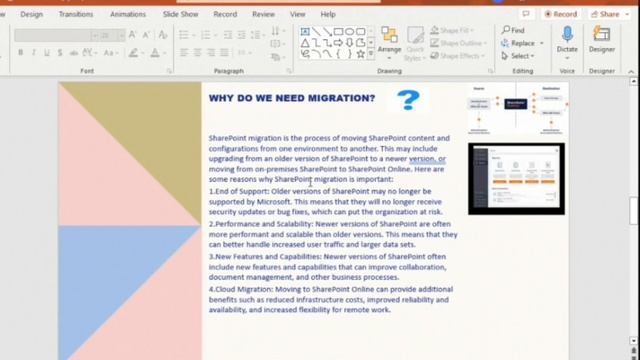This screenshot has height=360, width=640.
Task: Switch to the Review tab
Action: 263,14
